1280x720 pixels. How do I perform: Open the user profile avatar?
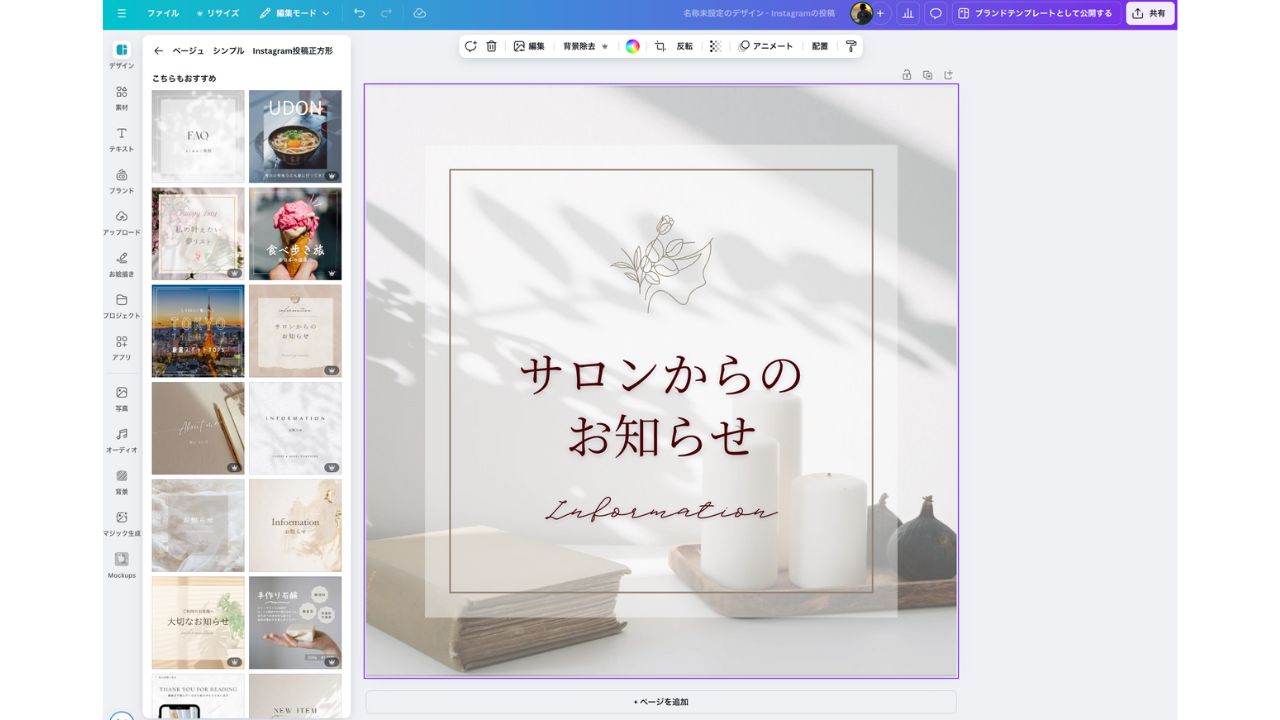pos(861,13)
